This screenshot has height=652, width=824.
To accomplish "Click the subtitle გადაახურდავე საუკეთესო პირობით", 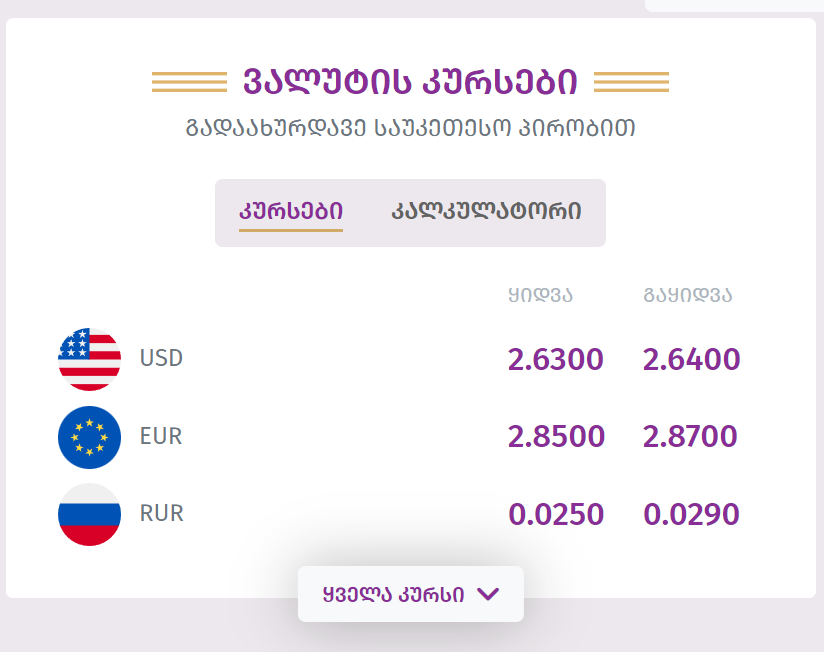I will click(410, 128).
